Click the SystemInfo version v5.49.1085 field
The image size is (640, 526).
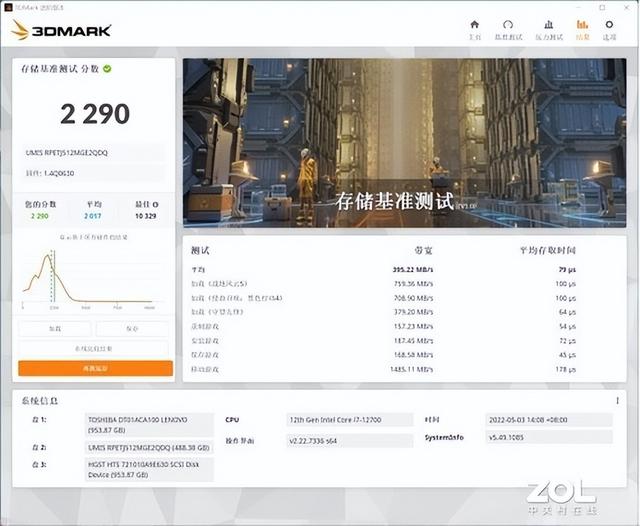click(549, 437)
